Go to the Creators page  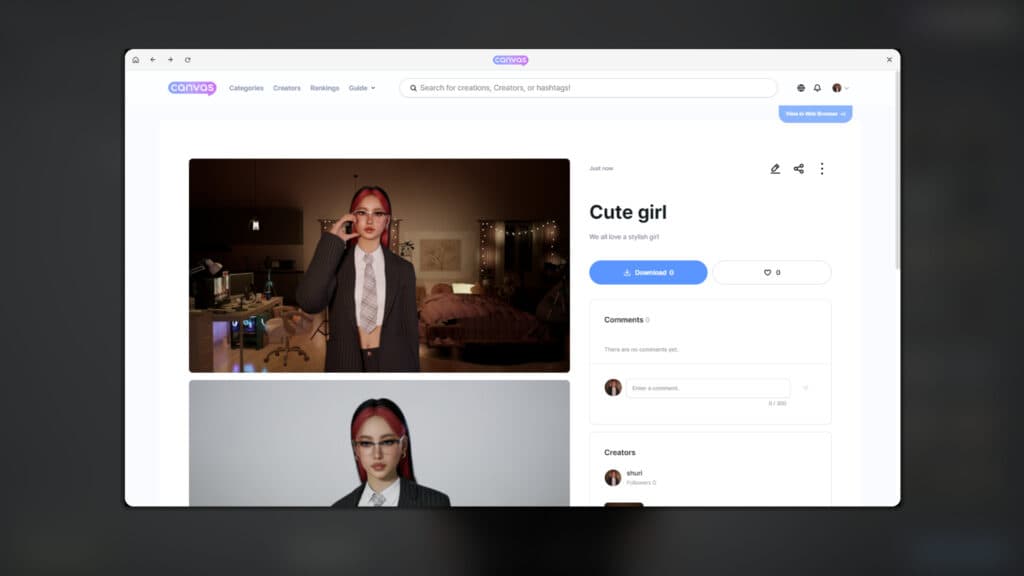tap(287, 88)
